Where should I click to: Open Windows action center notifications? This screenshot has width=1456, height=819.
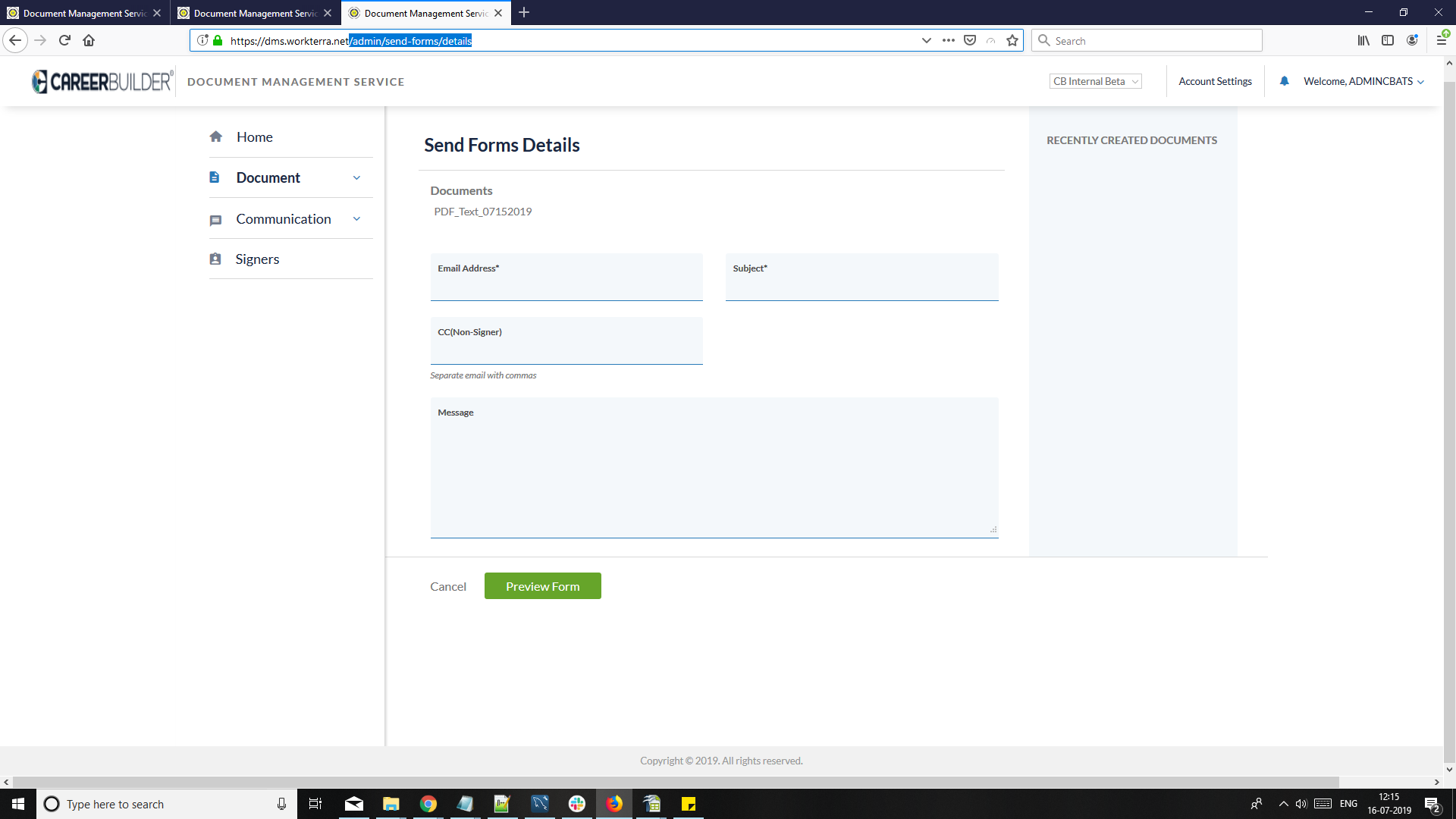1432,804
